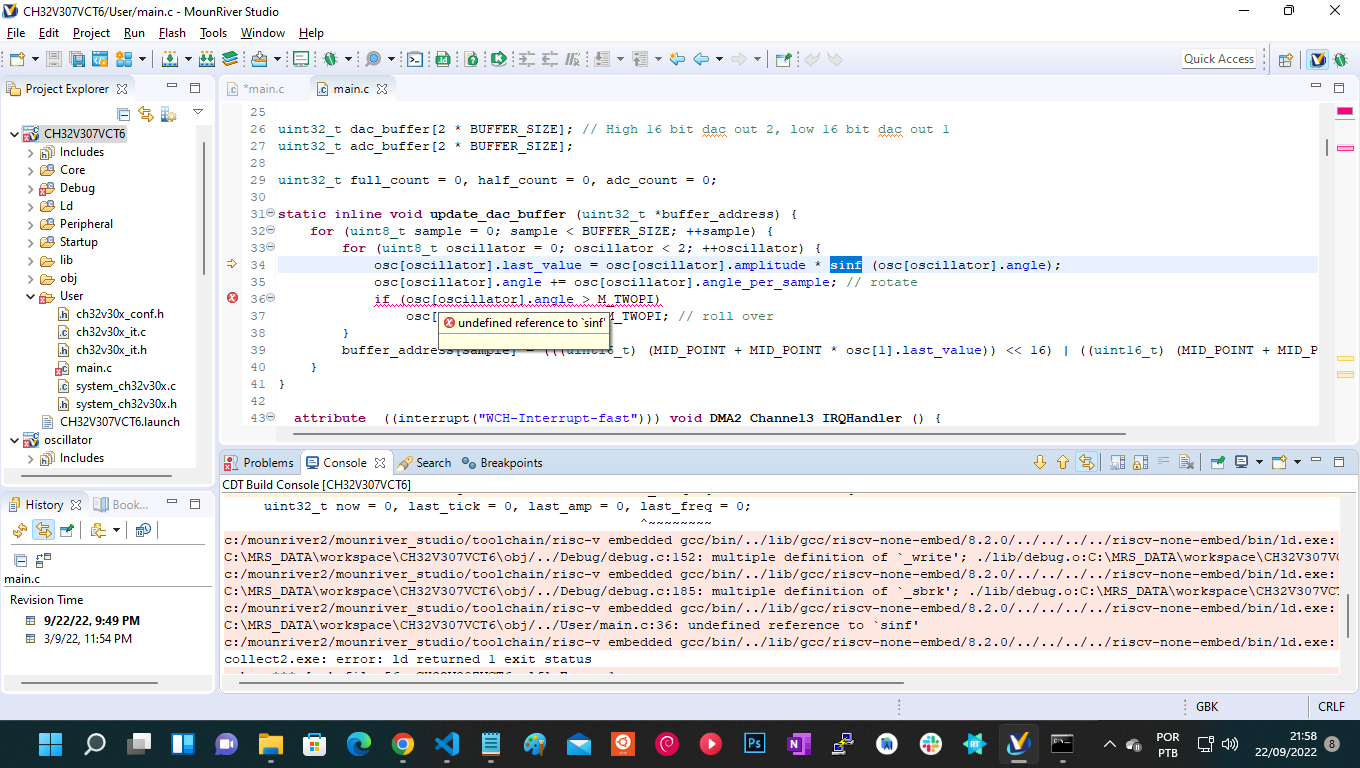Image resolution: width=1360 pixels, height=768 pixels.
Task: Click the editor horizontal scrollbar
Action: [710, 435]
